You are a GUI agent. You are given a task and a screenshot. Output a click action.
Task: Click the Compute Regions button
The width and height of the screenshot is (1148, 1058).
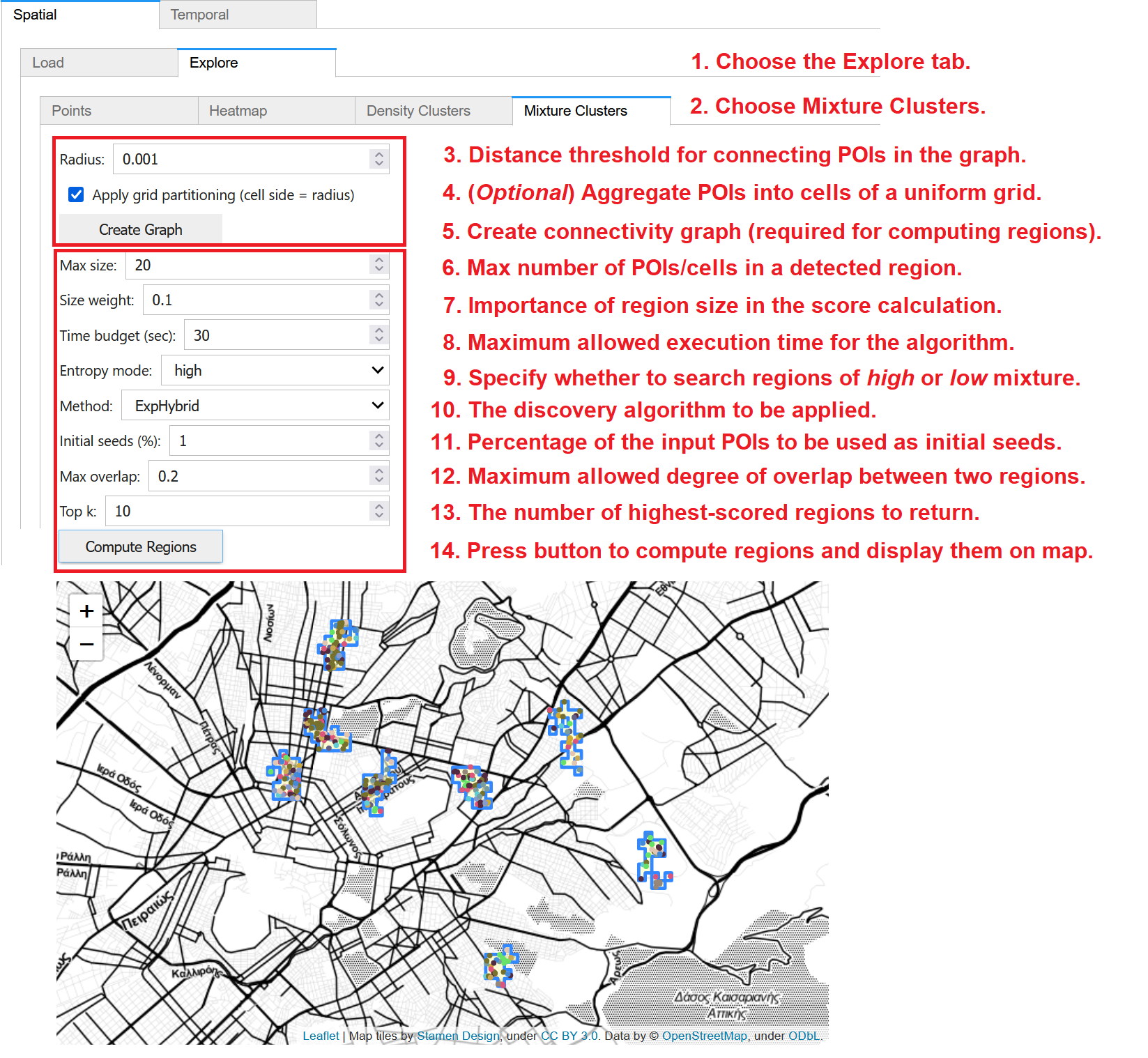tap(141, 546)
